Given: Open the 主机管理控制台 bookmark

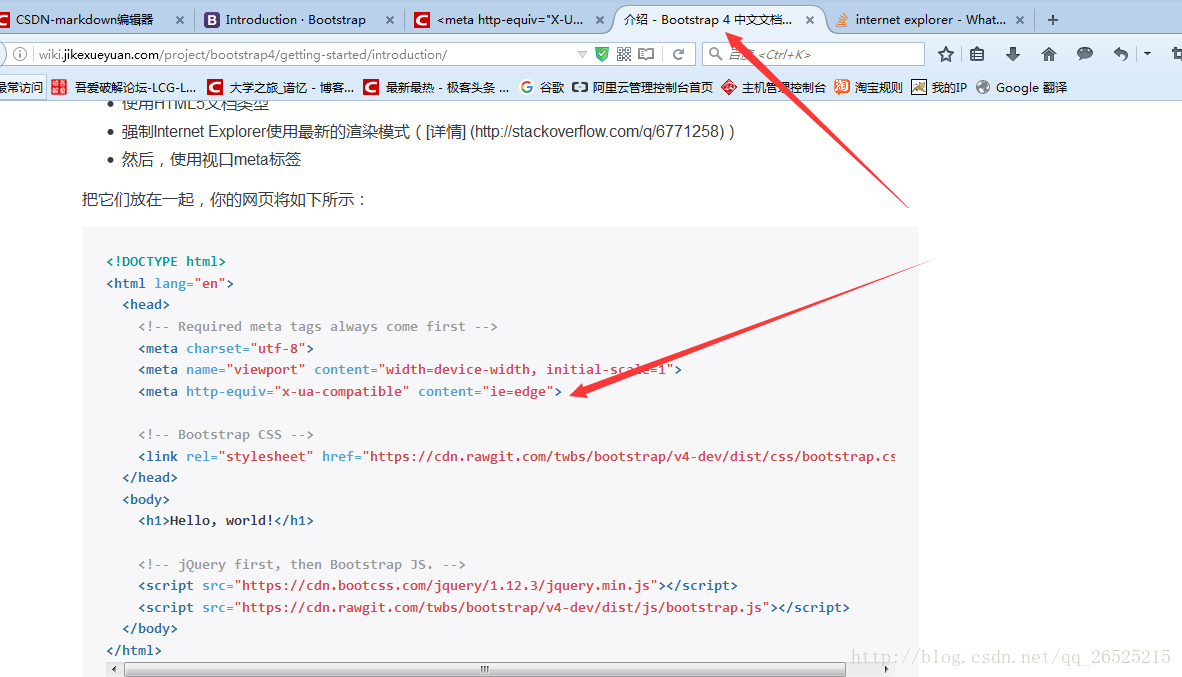Looking at the screenshot, I should (773, 87).
